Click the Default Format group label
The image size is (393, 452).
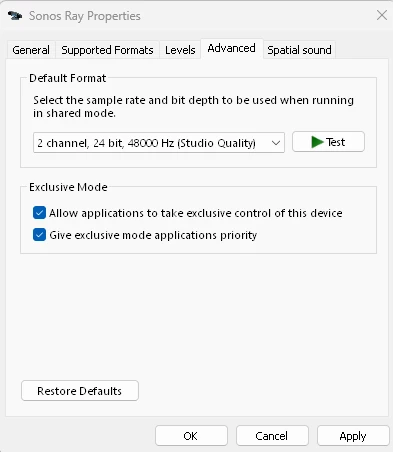tap(68, 78)
